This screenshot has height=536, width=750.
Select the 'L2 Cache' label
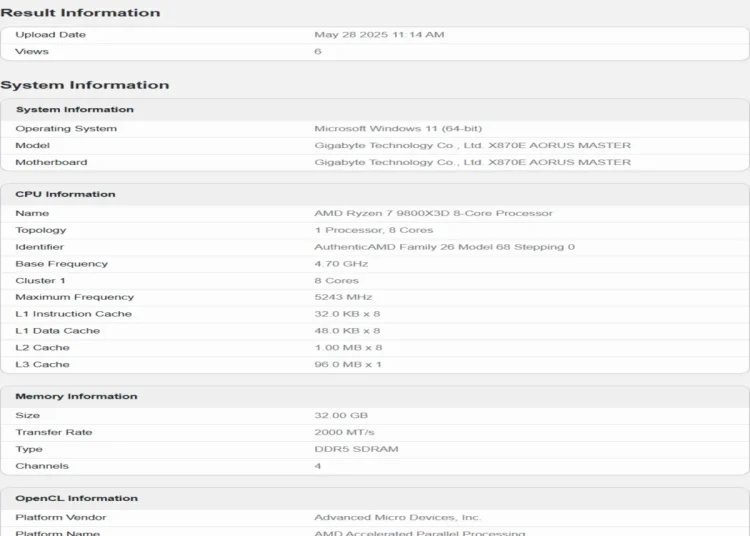point(42,348)
